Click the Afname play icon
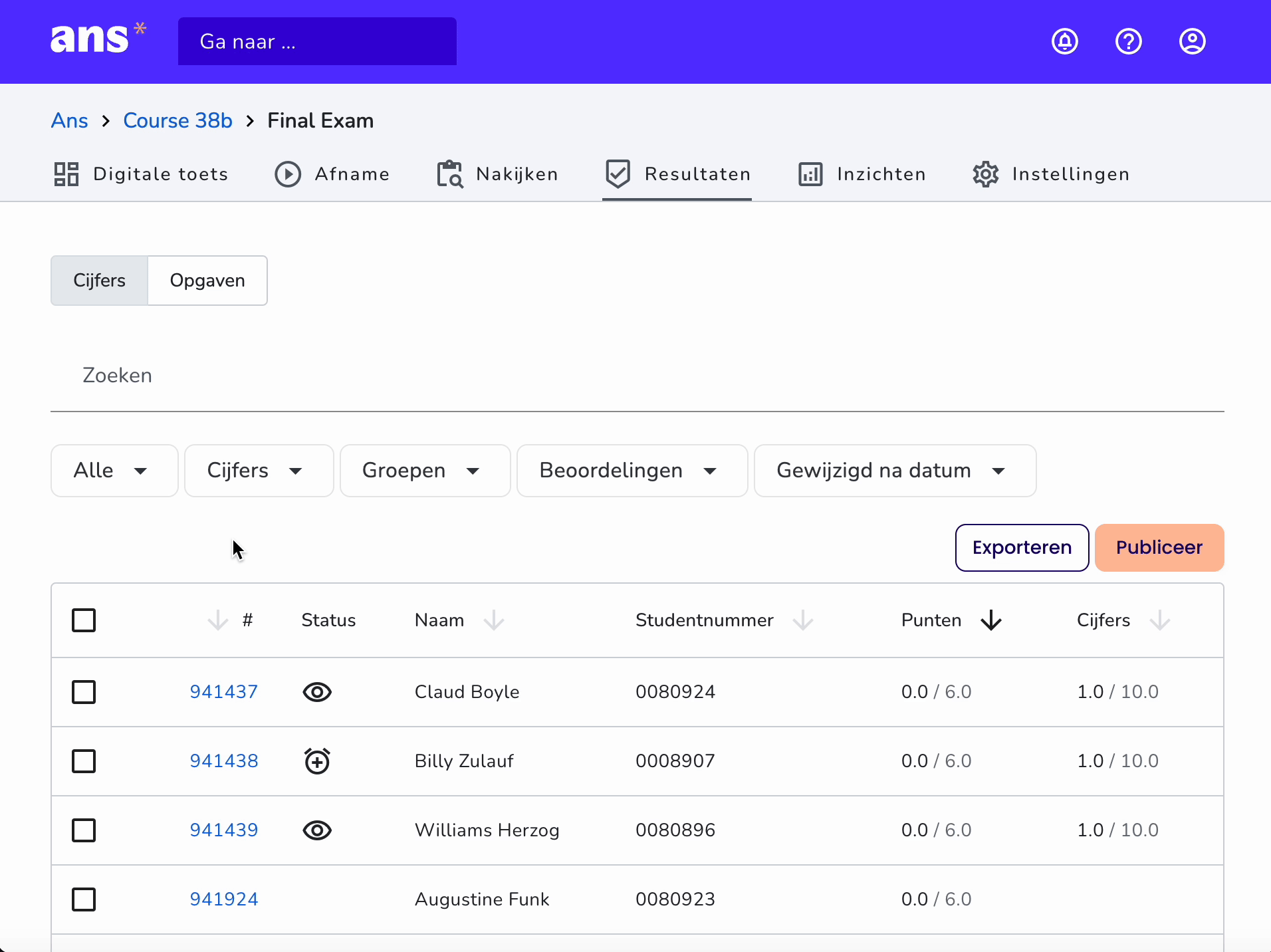 (288, 174)
